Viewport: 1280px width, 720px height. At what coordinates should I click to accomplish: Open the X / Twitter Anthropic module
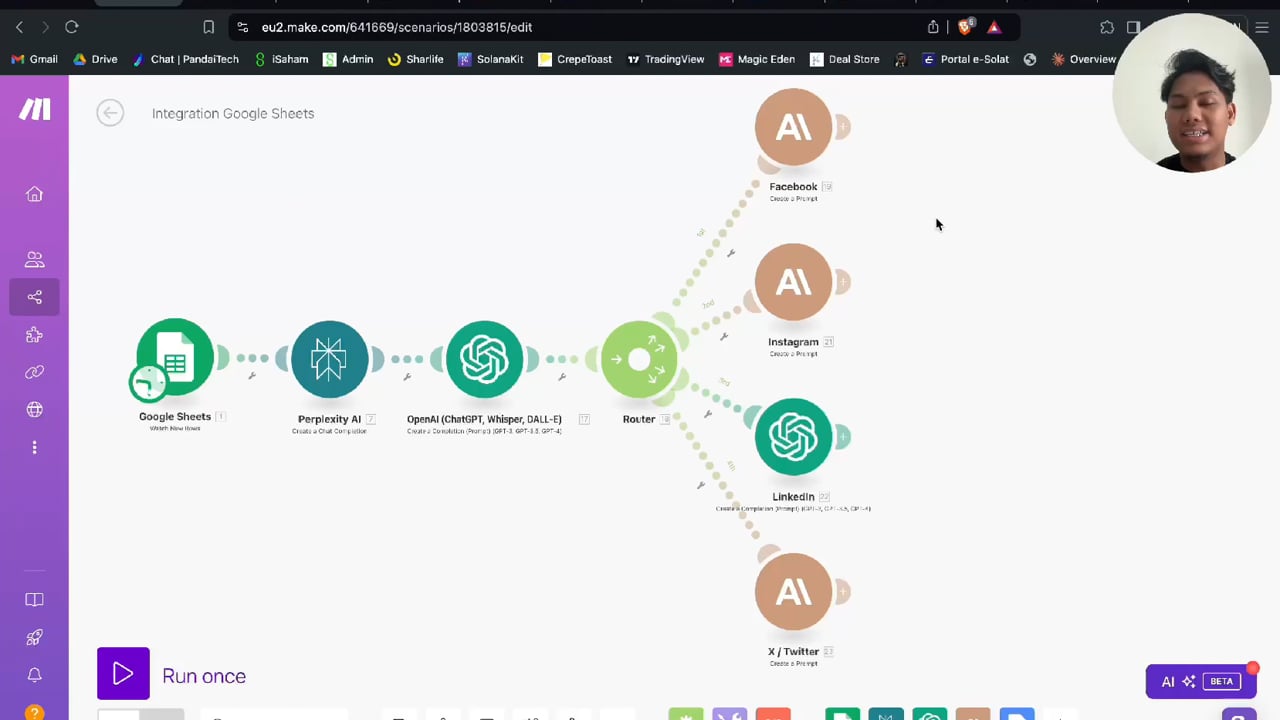[793, 592]
